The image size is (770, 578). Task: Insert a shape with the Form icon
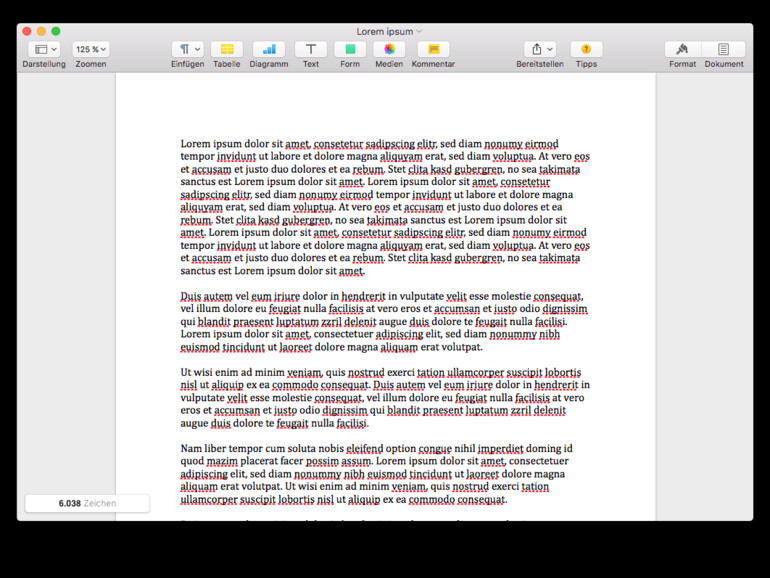(350, 49)
